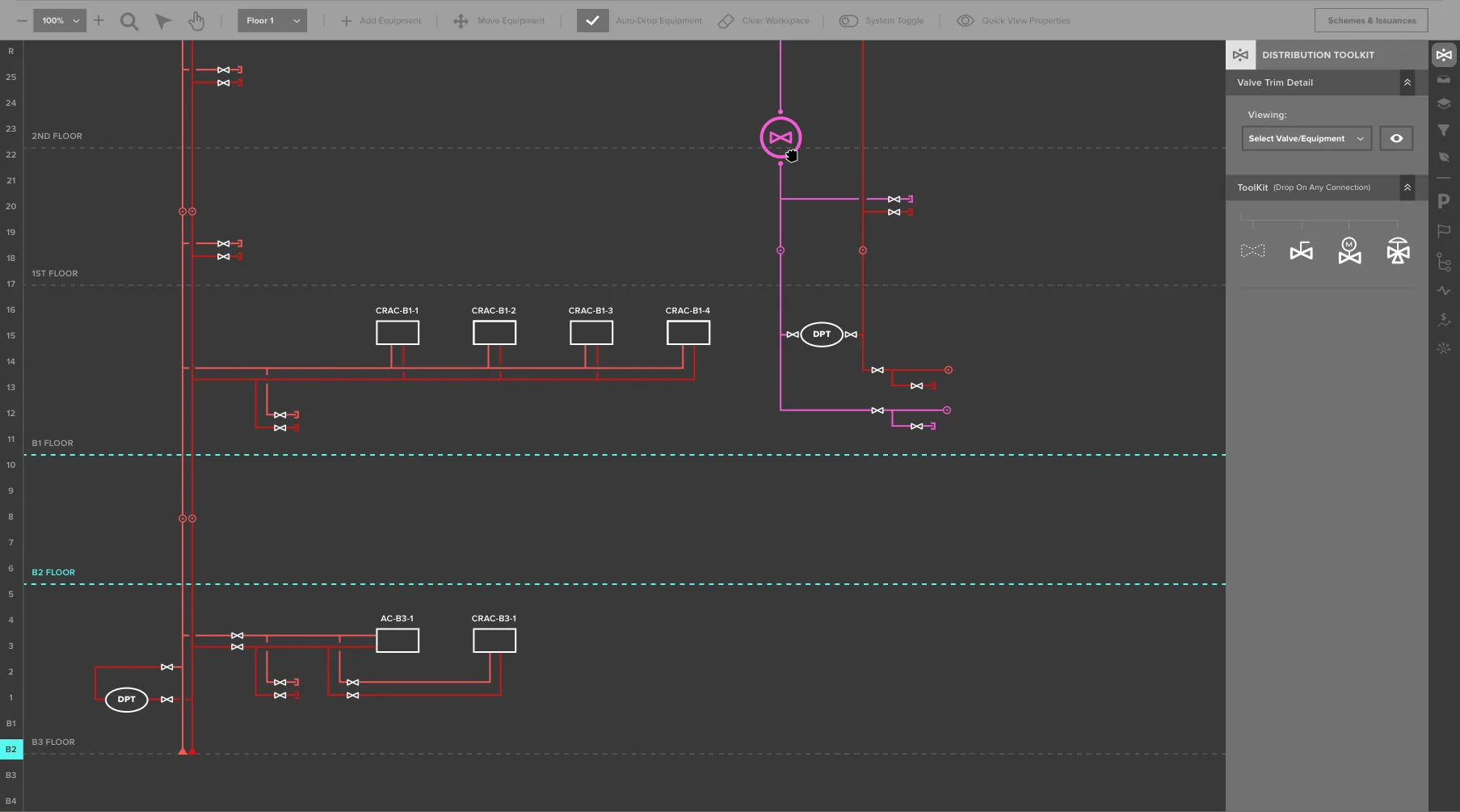The height and width of the screenshot is (812, 1460).
Task: Pick the manual valve in ToolKit
Action: pos(1301,250)
